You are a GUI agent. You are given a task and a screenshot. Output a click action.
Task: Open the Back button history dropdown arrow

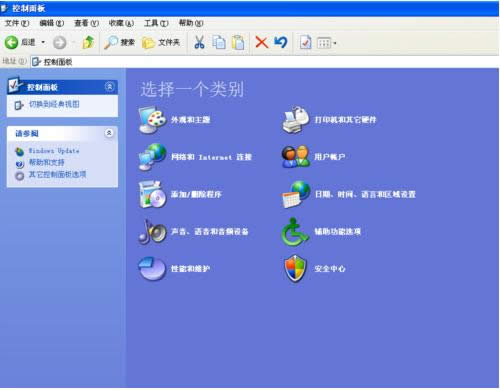43,42
